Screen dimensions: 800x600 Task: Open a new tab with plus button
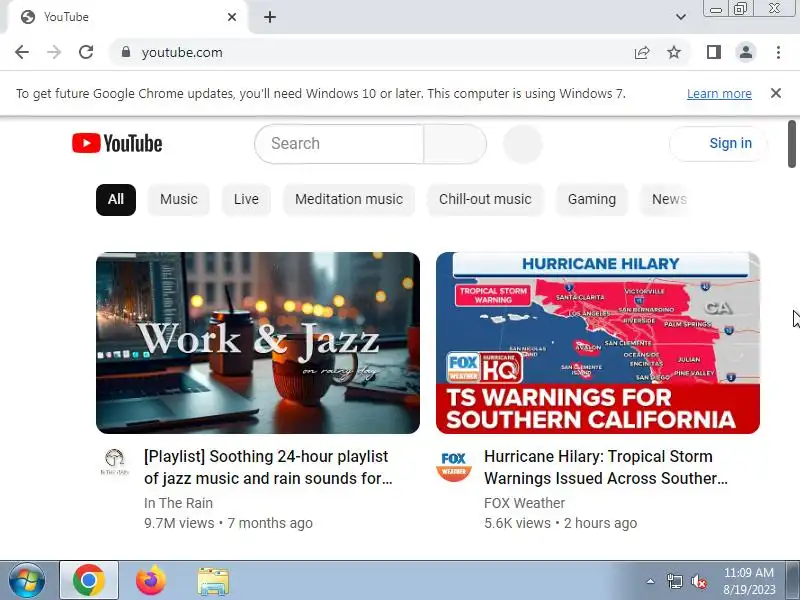pyautogui.click(x=270, y=17)
